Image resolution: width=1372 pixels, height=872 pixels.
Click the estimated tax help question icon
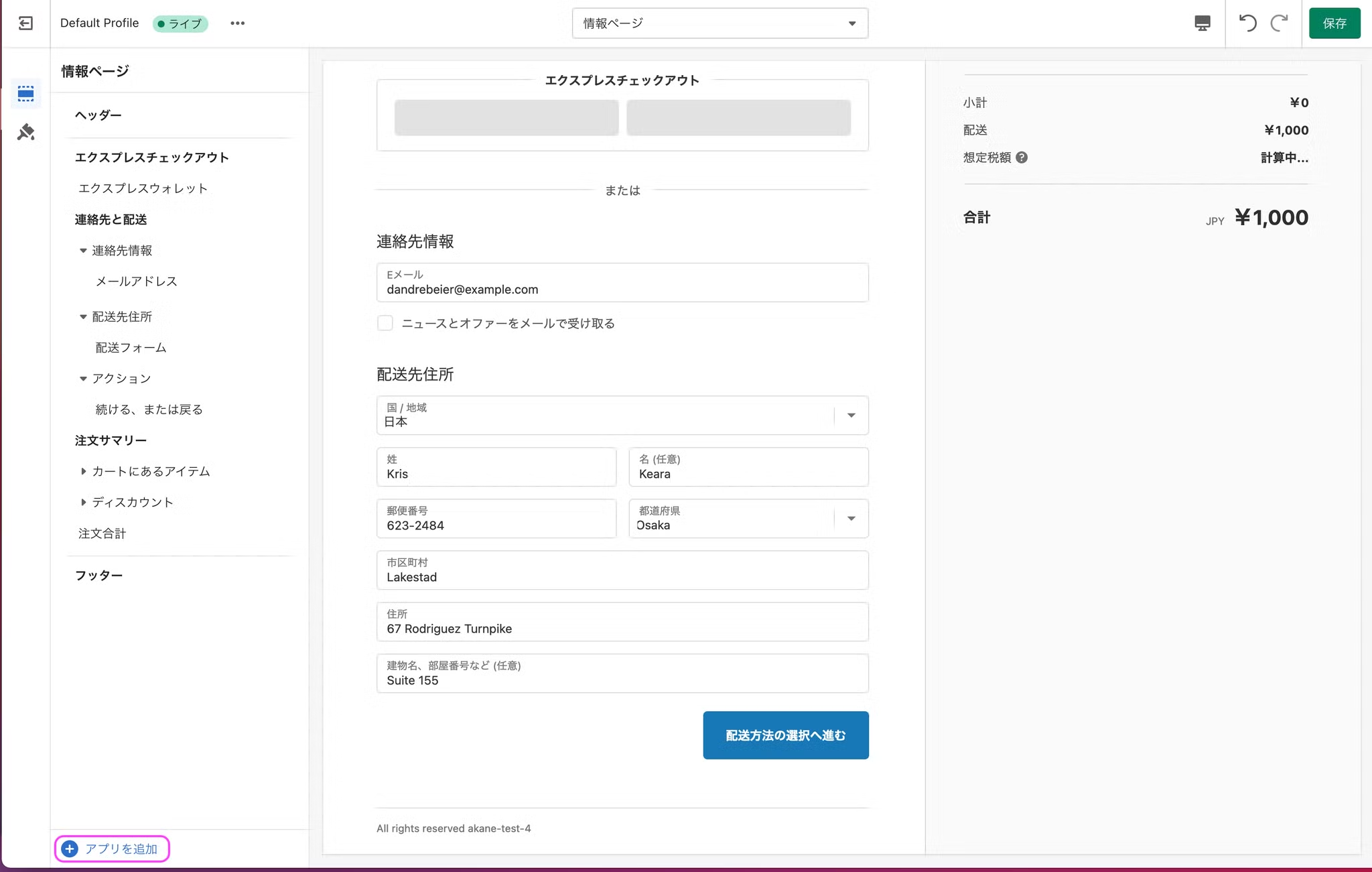pos(1022,158)
